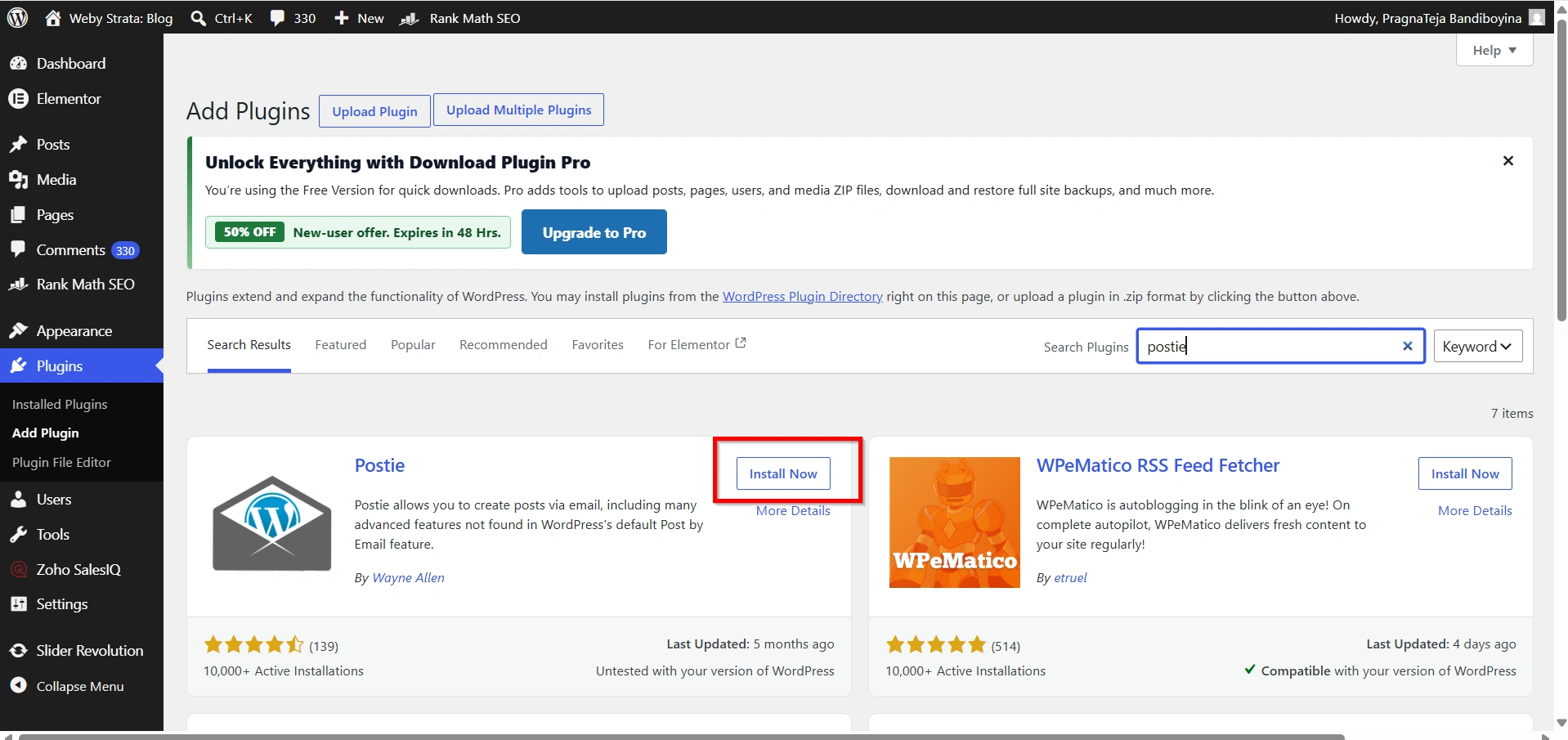Switch to Search Results tab
Image resolution: width=1568 pixels, height=740 pixels.
(x=249, y=345)
